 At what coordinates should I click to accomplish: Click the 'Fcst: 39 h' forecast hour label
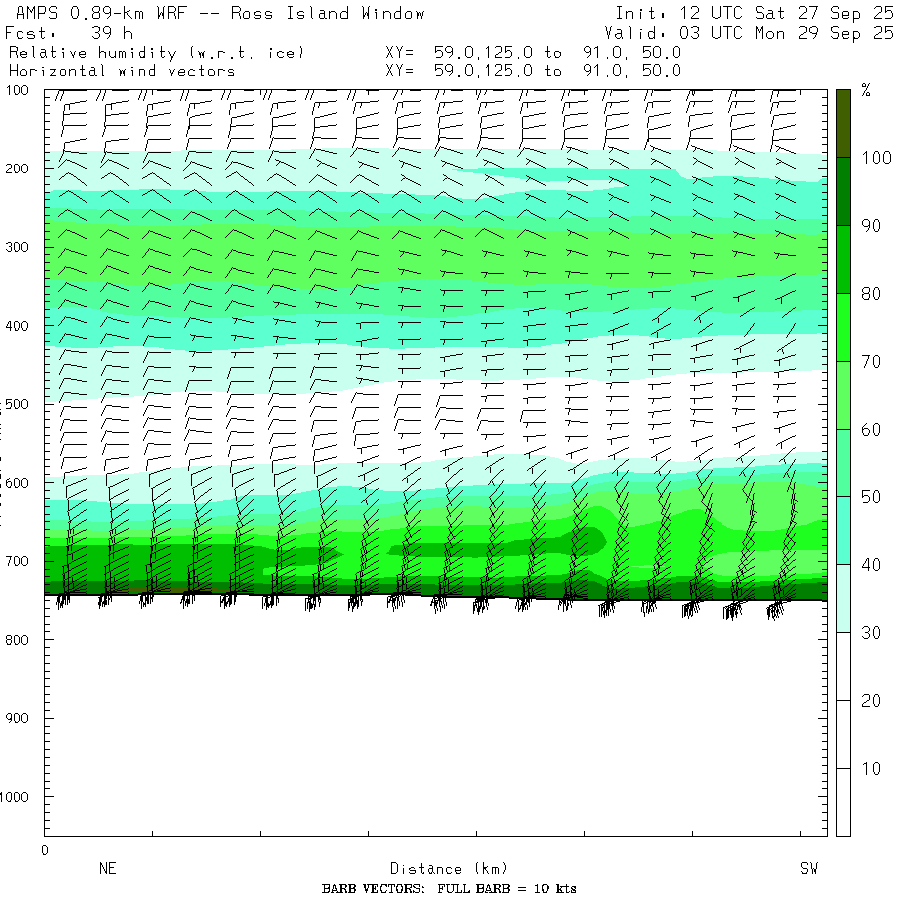coord(69,33)
